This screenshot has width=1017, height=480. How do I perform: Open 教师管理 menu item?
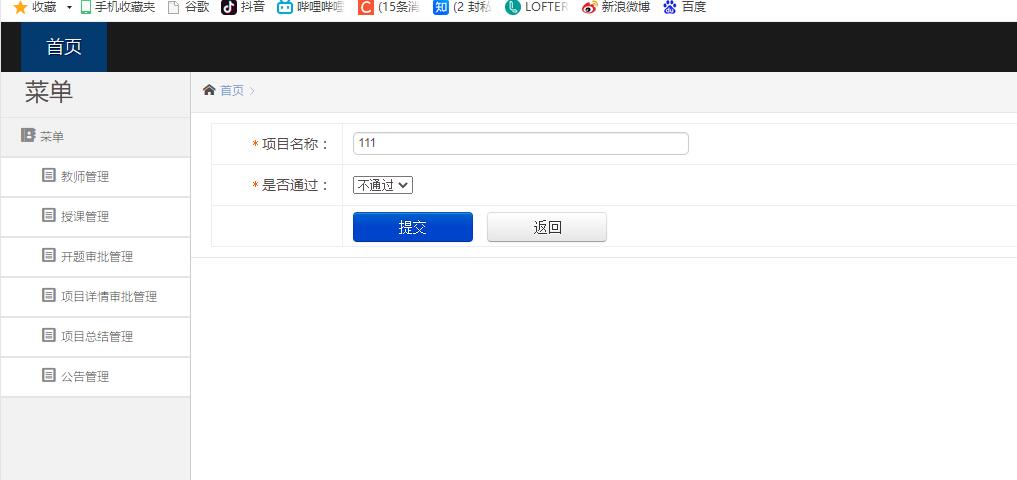pyautogui.click(x=95, y=176)
